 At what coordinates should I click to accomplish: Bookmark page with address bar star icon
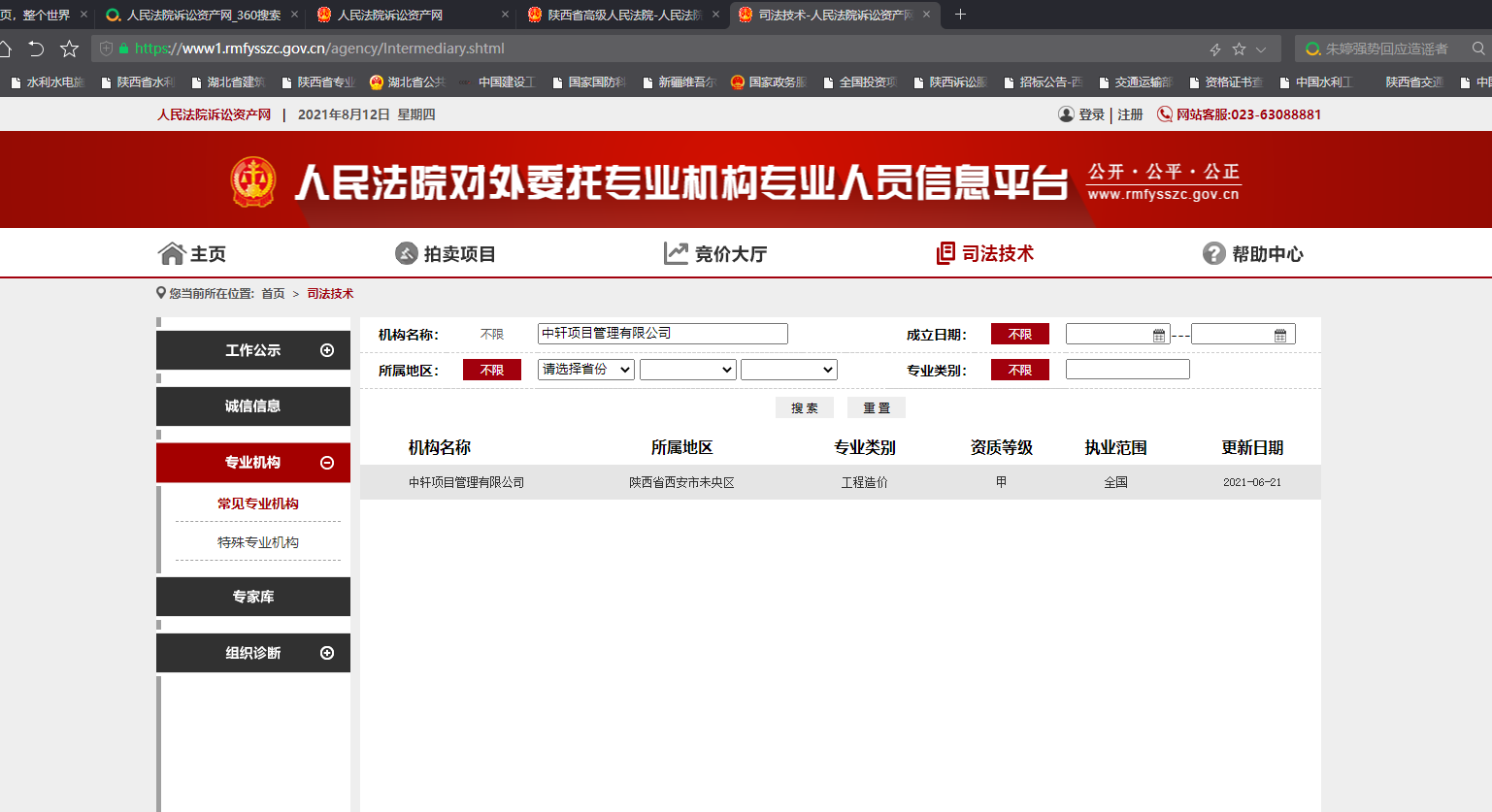1239,49
